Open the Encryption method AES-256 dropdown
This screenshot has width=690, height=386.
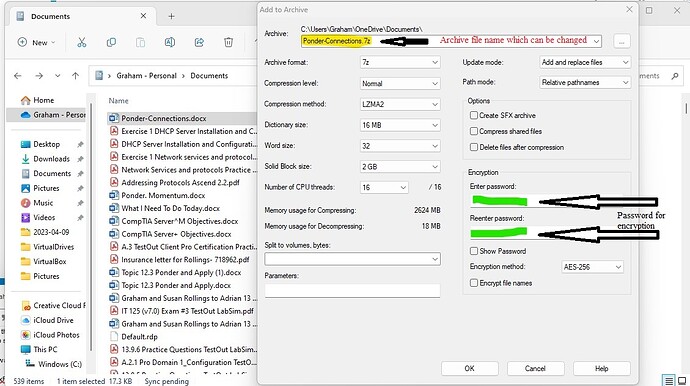pos(592,267)
